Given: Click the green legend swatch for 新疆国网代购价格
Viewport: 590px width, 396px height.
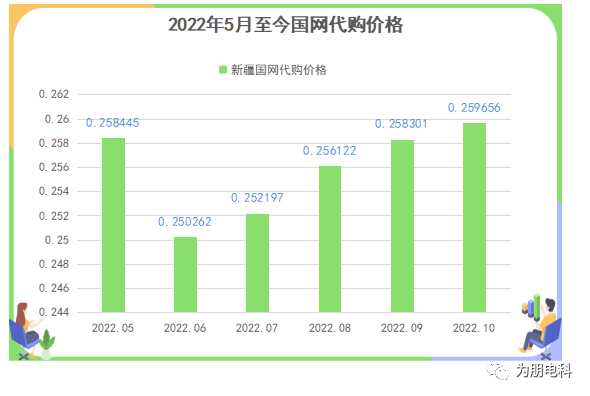Looking at the screenshot, I should [223, 70].
